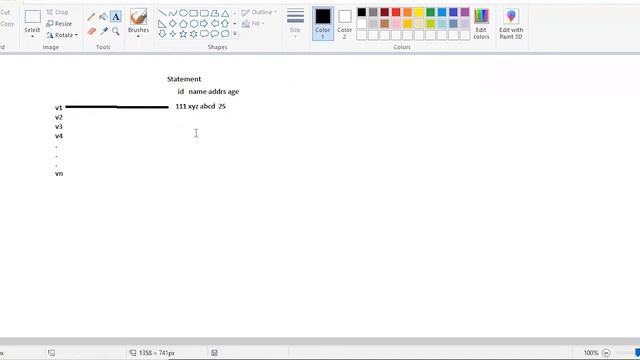Choose the Right triangle shape

point(162,24)
